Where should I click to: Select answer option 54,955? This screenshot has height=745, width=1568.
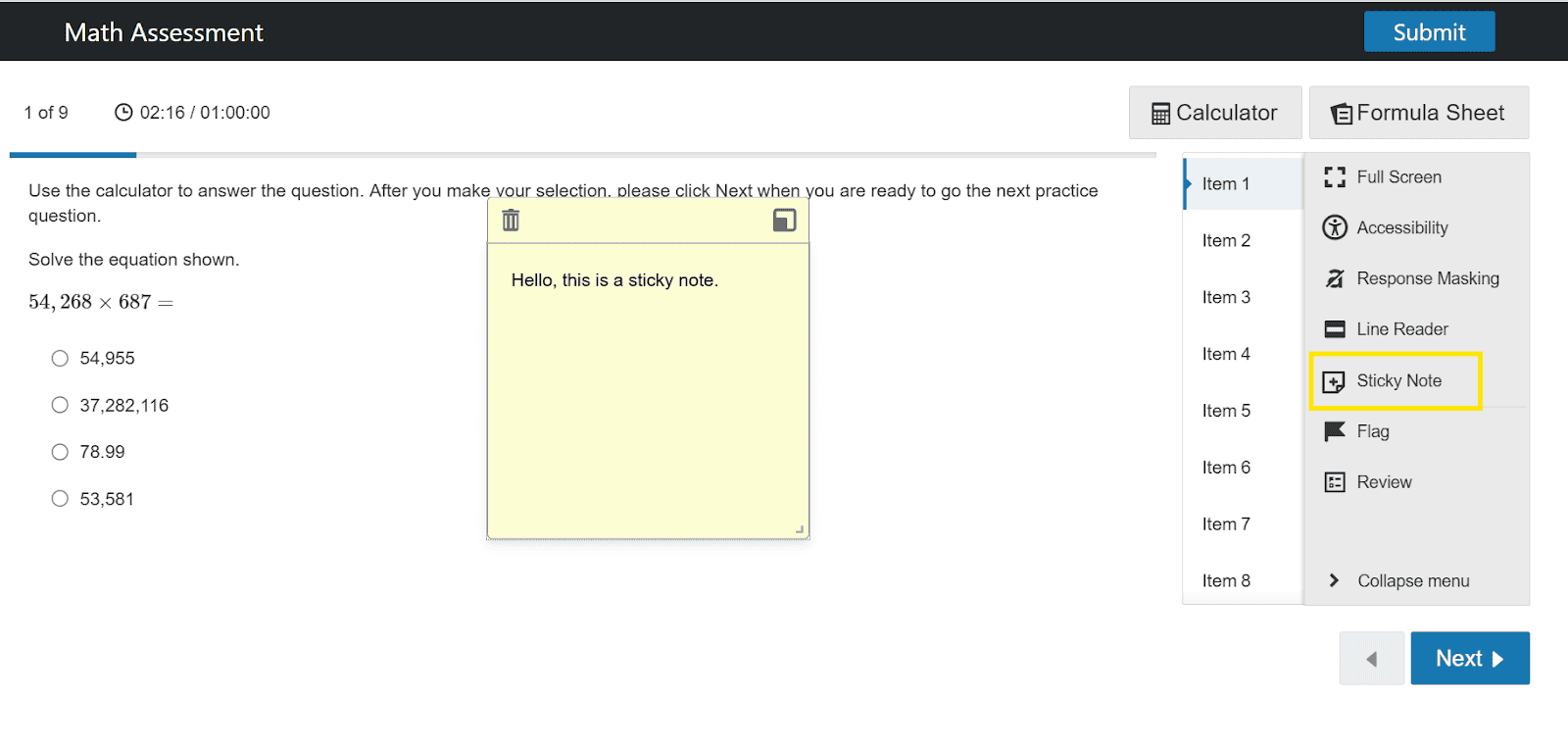click(60, 359)
